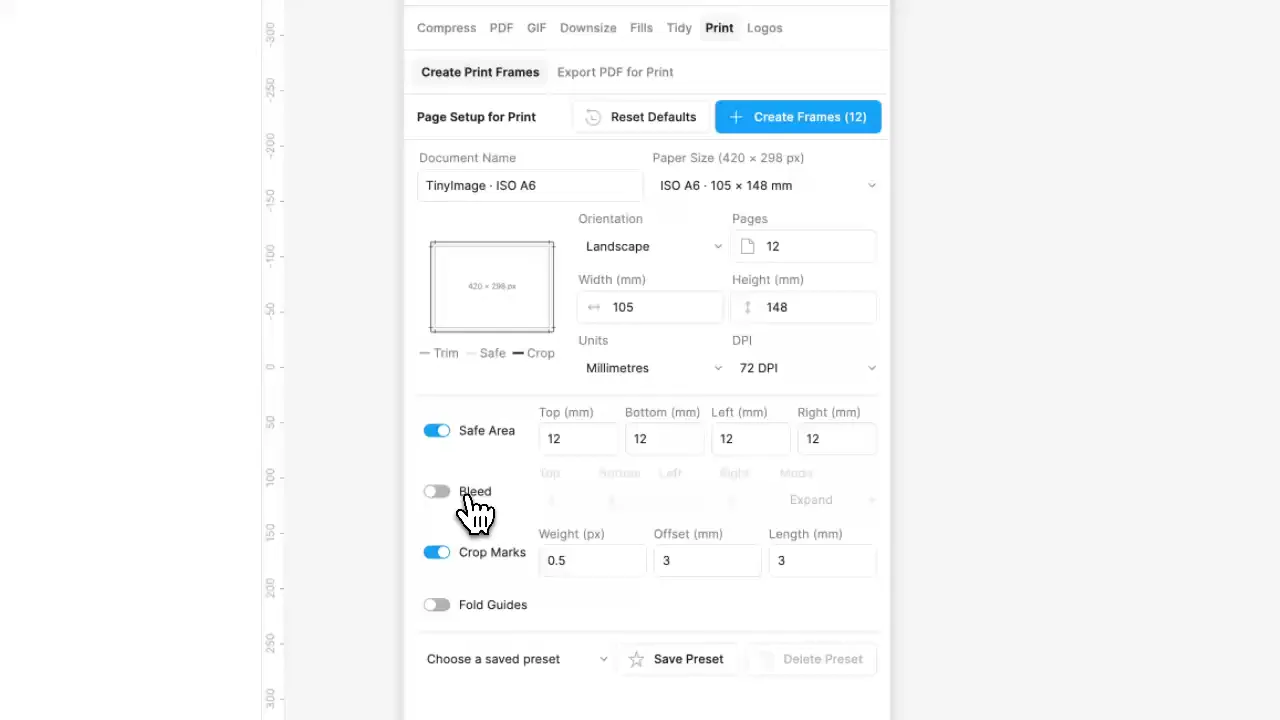Image resolution: width=1280 pixels, height=720 pixels.
Task: Open the PDF tab
Action: point(501,28)
